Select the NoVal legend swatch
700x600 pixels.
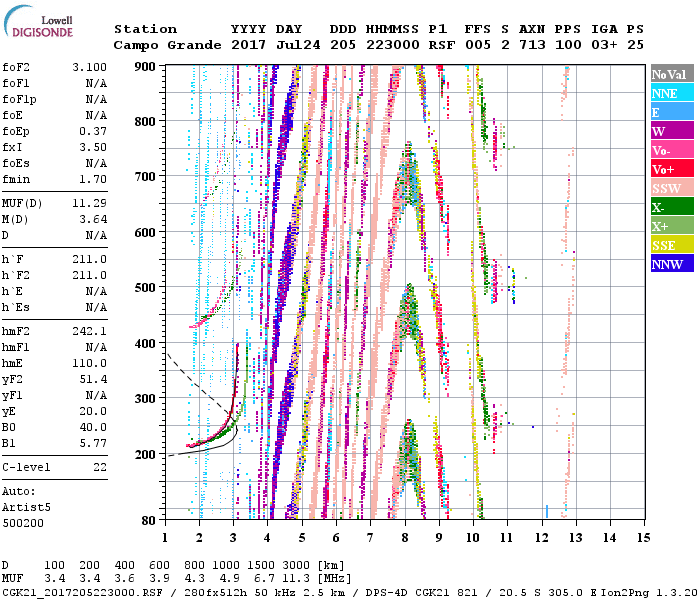[671, 75]
